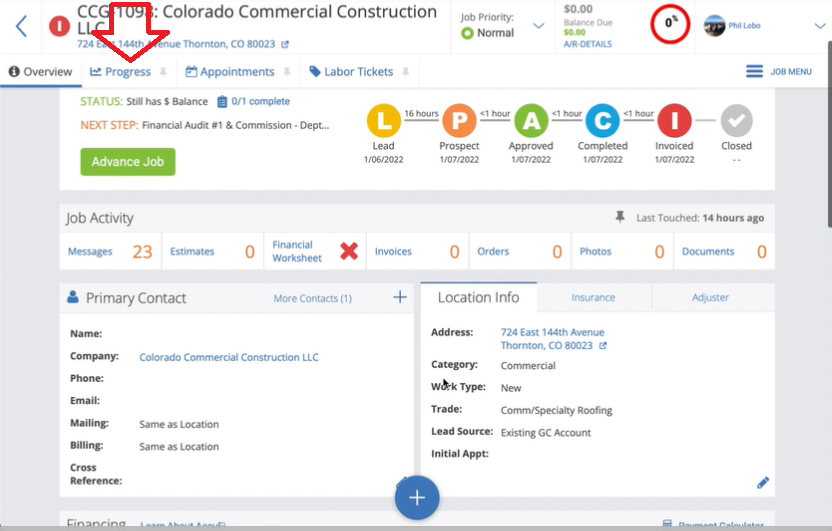Click the 0% progress circle indicator
The width and height of the screenshot is (832, 531).
[670, 22]
